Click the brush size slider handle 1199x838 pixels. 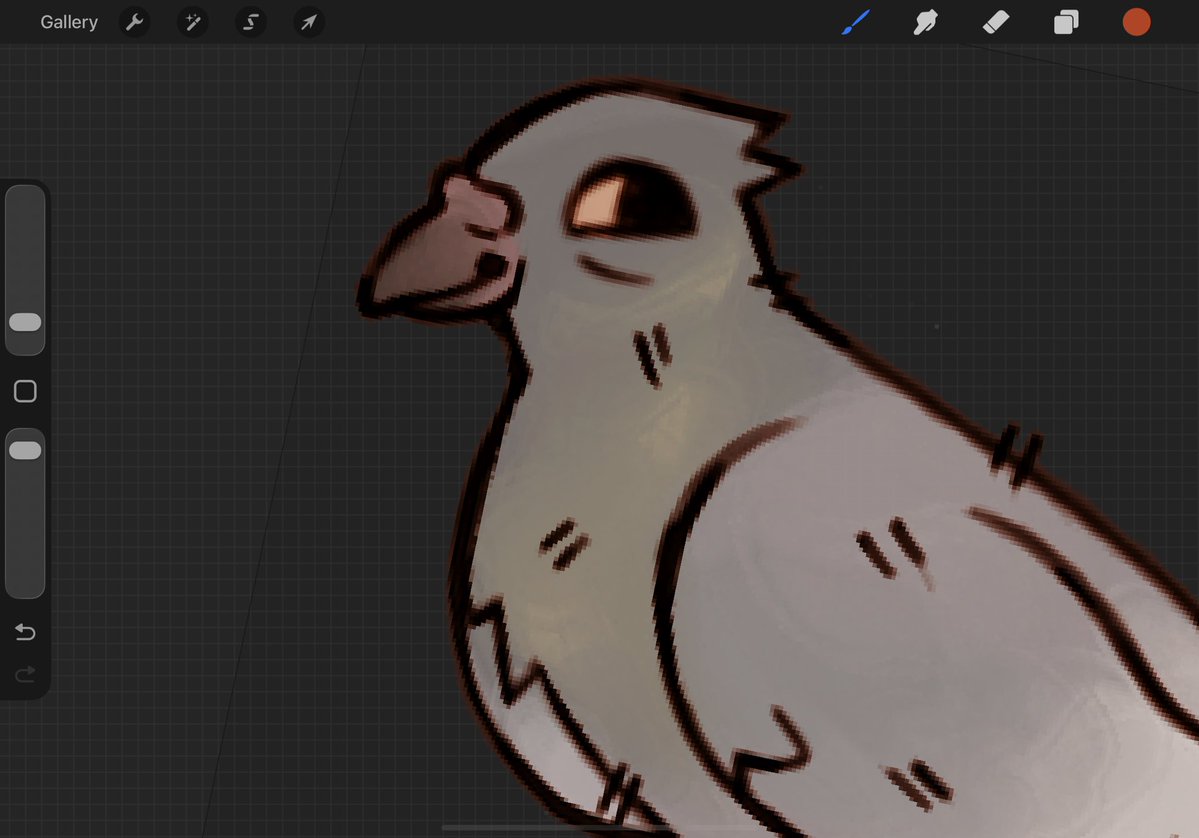pyautogui.click(x=25, y=322)
